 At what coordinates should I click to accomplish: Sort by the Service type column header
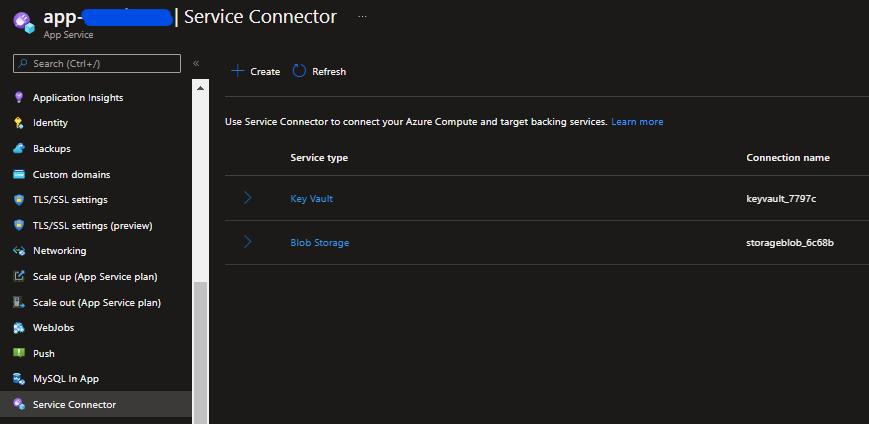[x=319, y=157]
